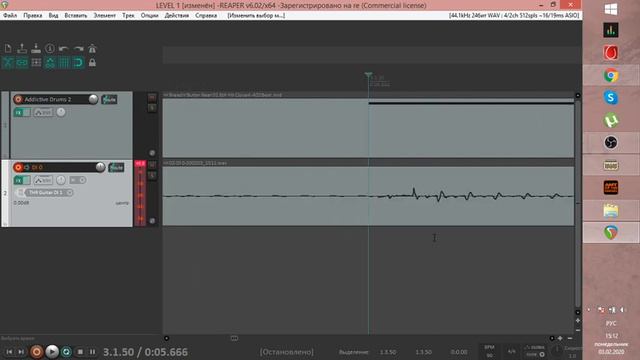Viewport: 640px width, 360px height.
Task: Open the Файл menu
Action: pyautogui.click(x=10, y=16)
